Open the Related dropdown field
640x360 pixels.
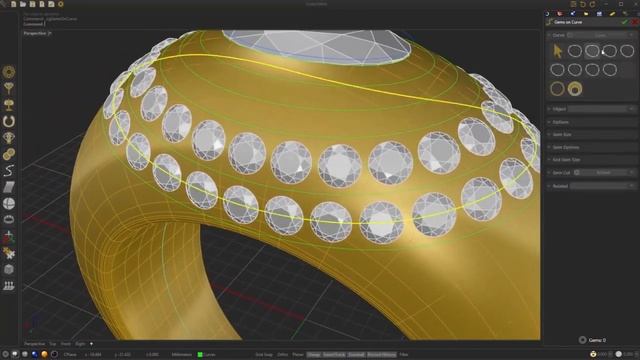click(x=603, y=186)
